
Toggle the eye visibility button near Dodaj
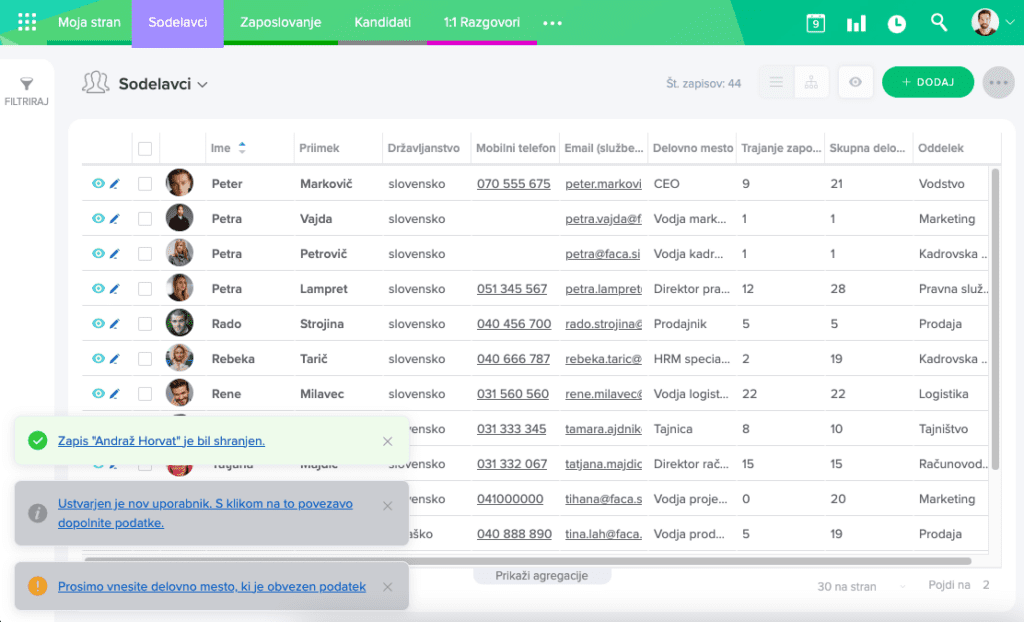(855, 83)
